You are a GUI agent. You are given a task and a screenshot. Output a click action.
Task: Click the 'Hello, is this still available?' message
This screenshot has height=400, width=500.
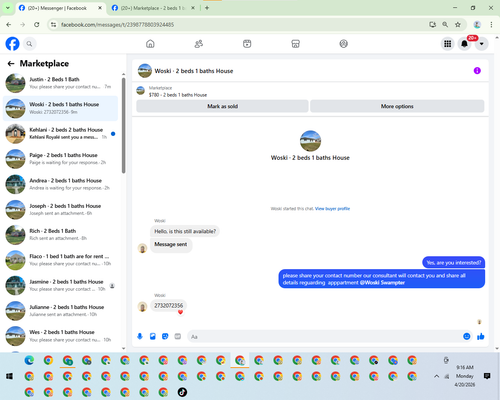tap(185, 231)
